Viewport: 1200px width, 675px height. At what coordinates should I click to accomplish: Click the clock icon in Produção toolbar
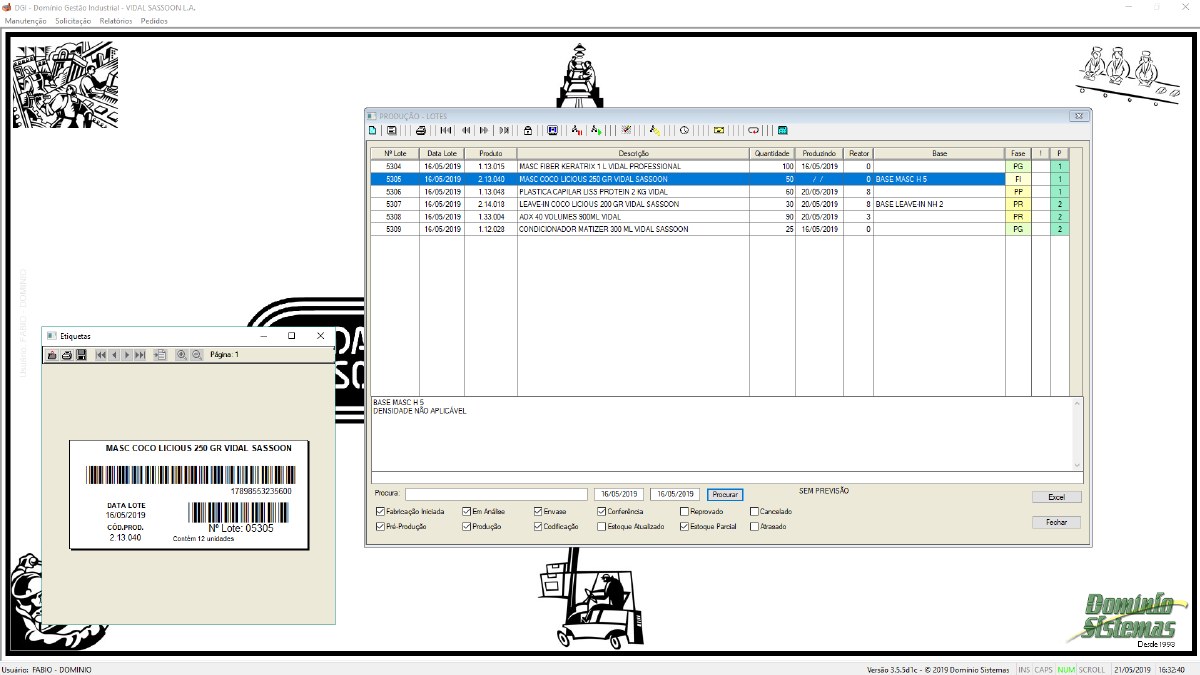(x=684, y=130)
